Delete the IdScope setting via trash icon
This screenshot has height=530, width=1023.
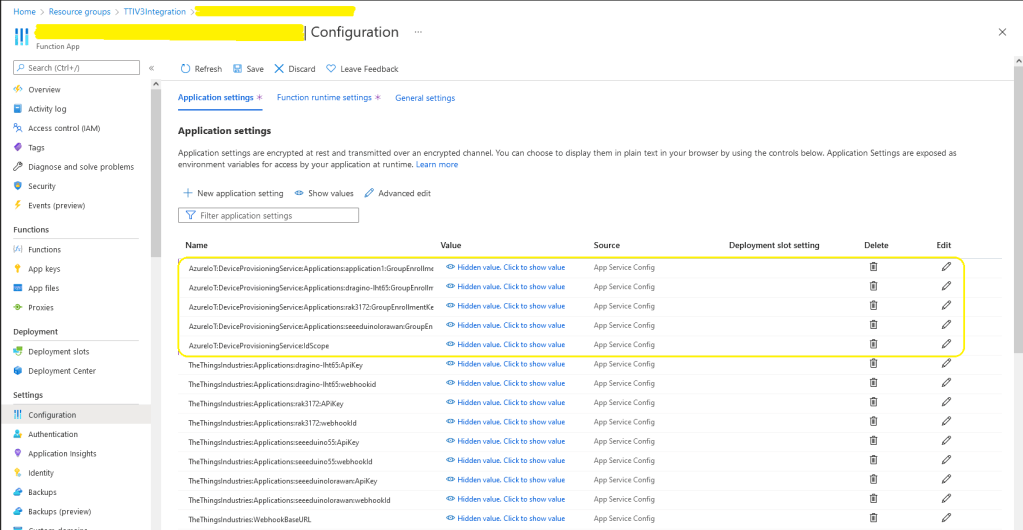873,344
